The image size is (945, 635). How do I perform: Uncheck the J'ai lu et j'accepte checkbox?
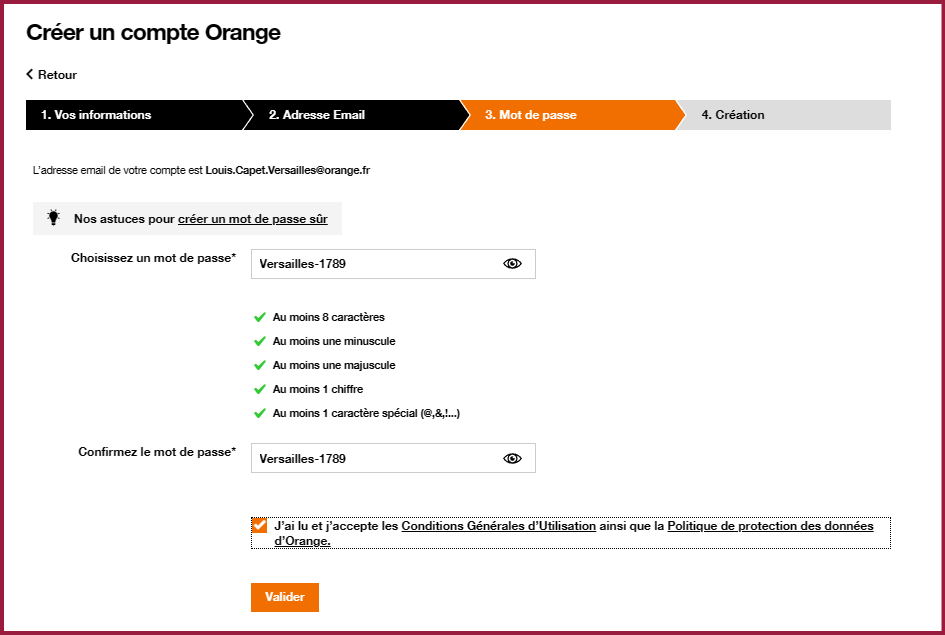click(259, 525)
